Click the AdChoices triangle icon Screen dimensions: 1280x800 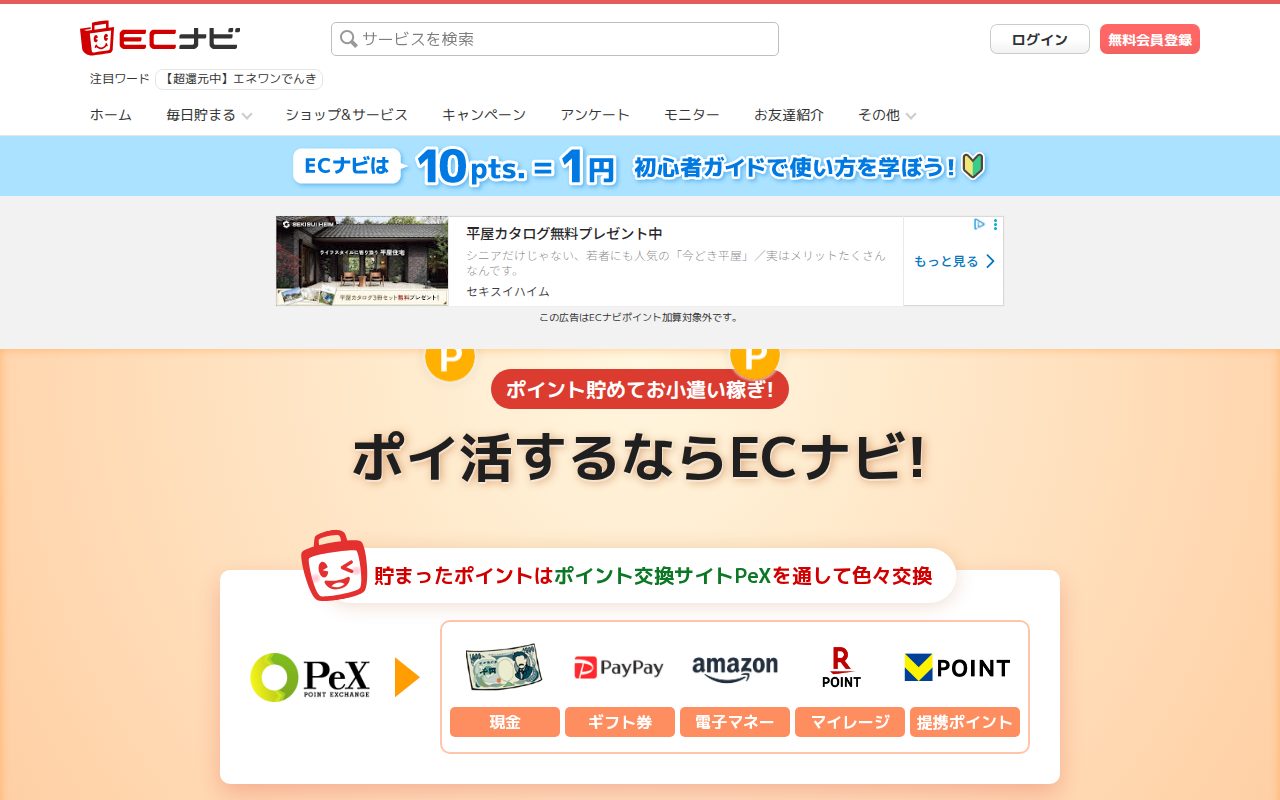click(980, 225)
